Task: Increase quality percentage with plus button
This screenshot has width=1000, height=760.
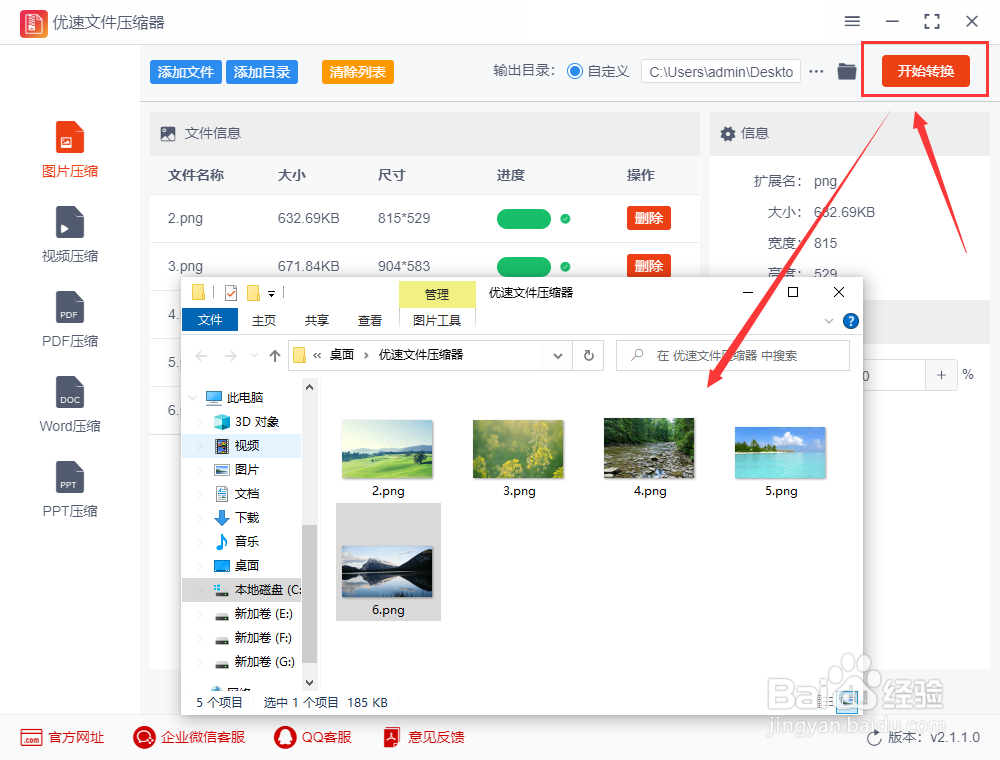Action: (941, 375)
